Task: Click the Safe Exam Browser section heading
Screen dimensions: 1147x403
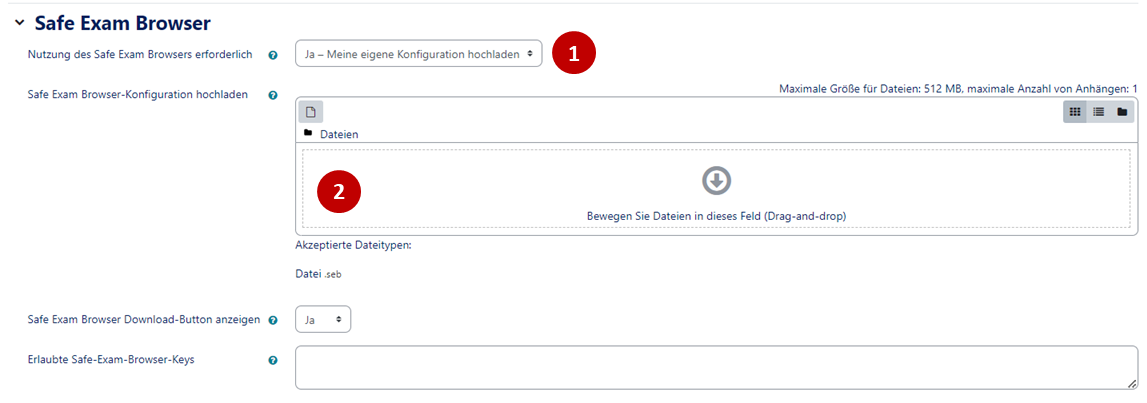Action: click(122, 22)
